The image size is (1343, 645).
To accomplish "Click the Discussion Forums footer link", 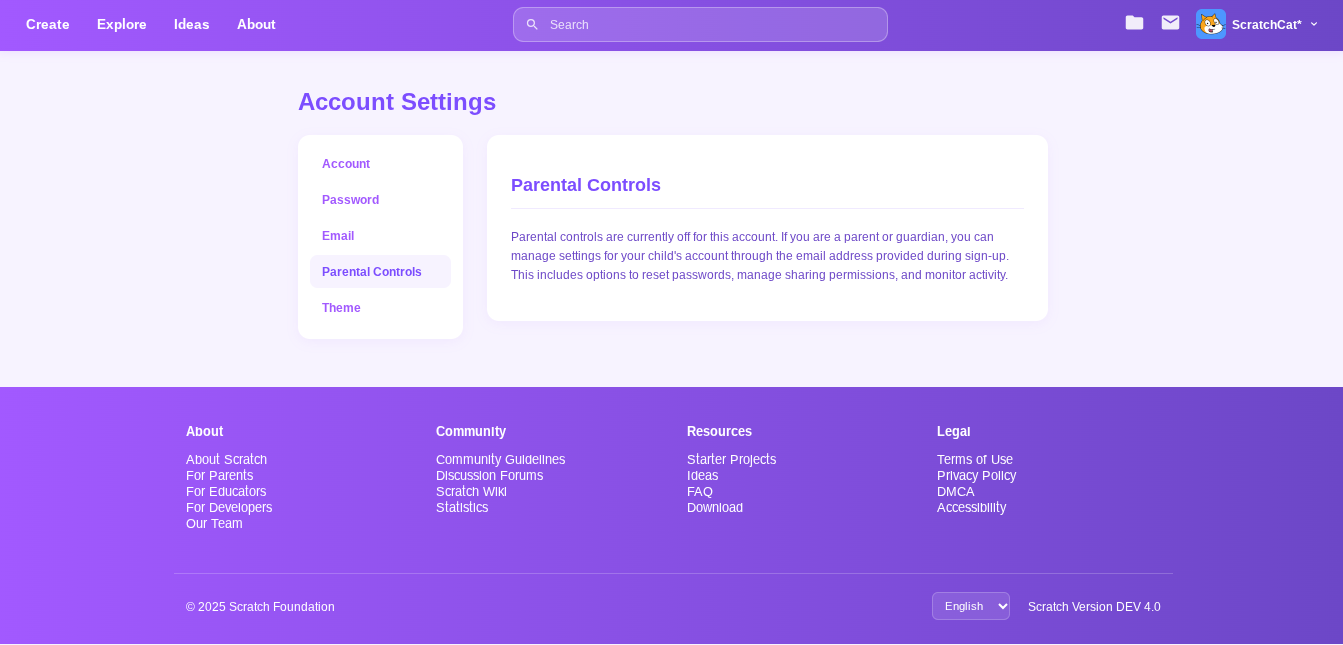I will [x=489, y=476].
